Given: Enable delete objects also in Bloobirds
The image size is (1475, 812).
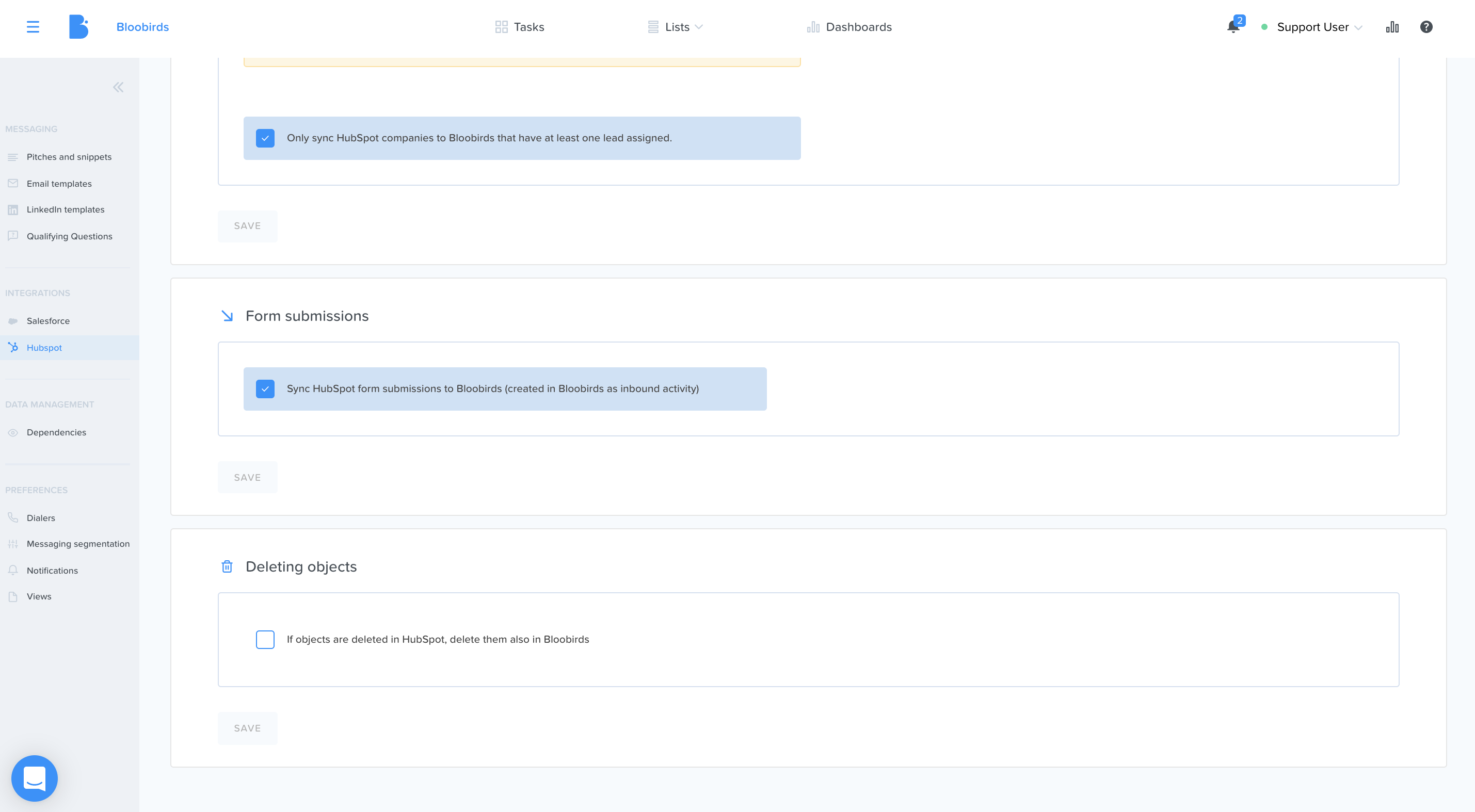Looking at the screenshot, I should [265, 639].
